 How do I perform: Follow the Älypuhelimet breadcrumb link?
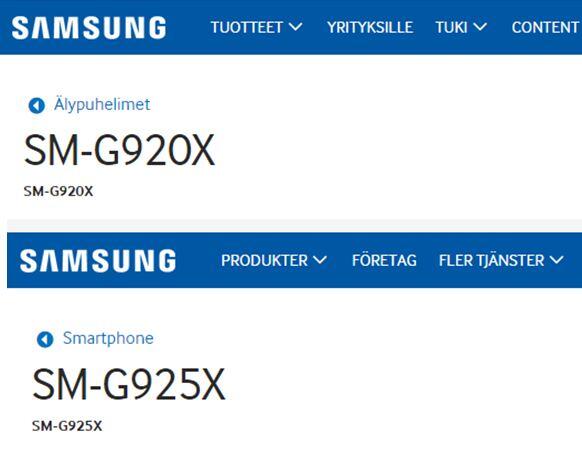click(102, 104)
